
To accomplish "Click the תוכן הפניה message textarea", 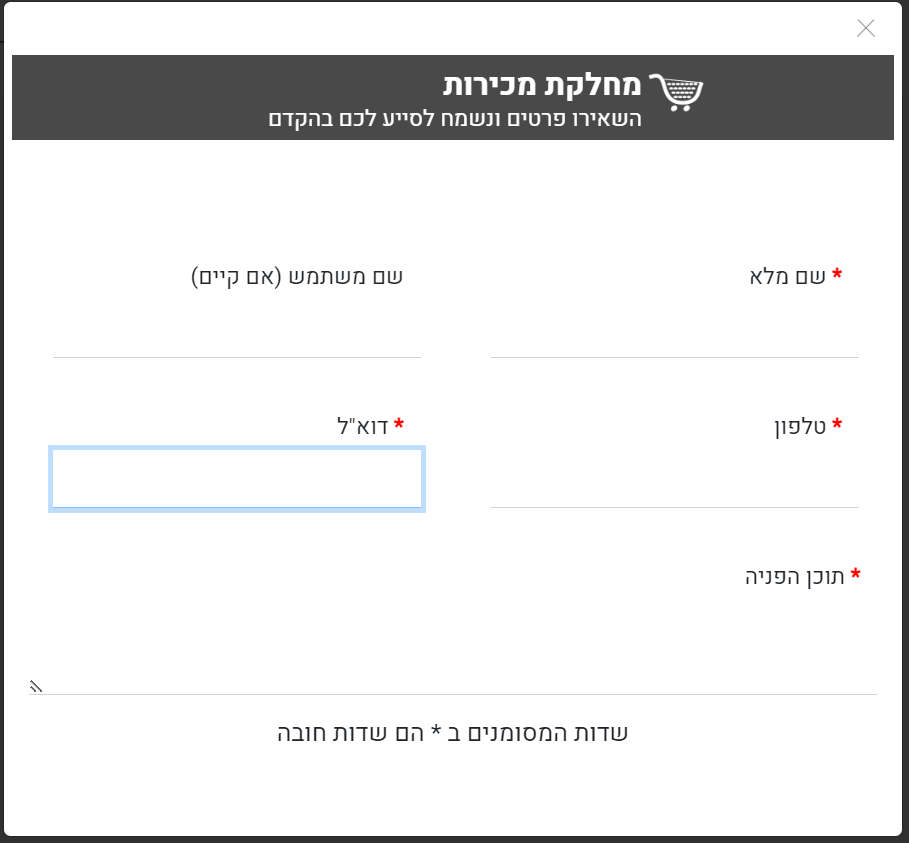I will pyautogui.click(x=450, y=645).
